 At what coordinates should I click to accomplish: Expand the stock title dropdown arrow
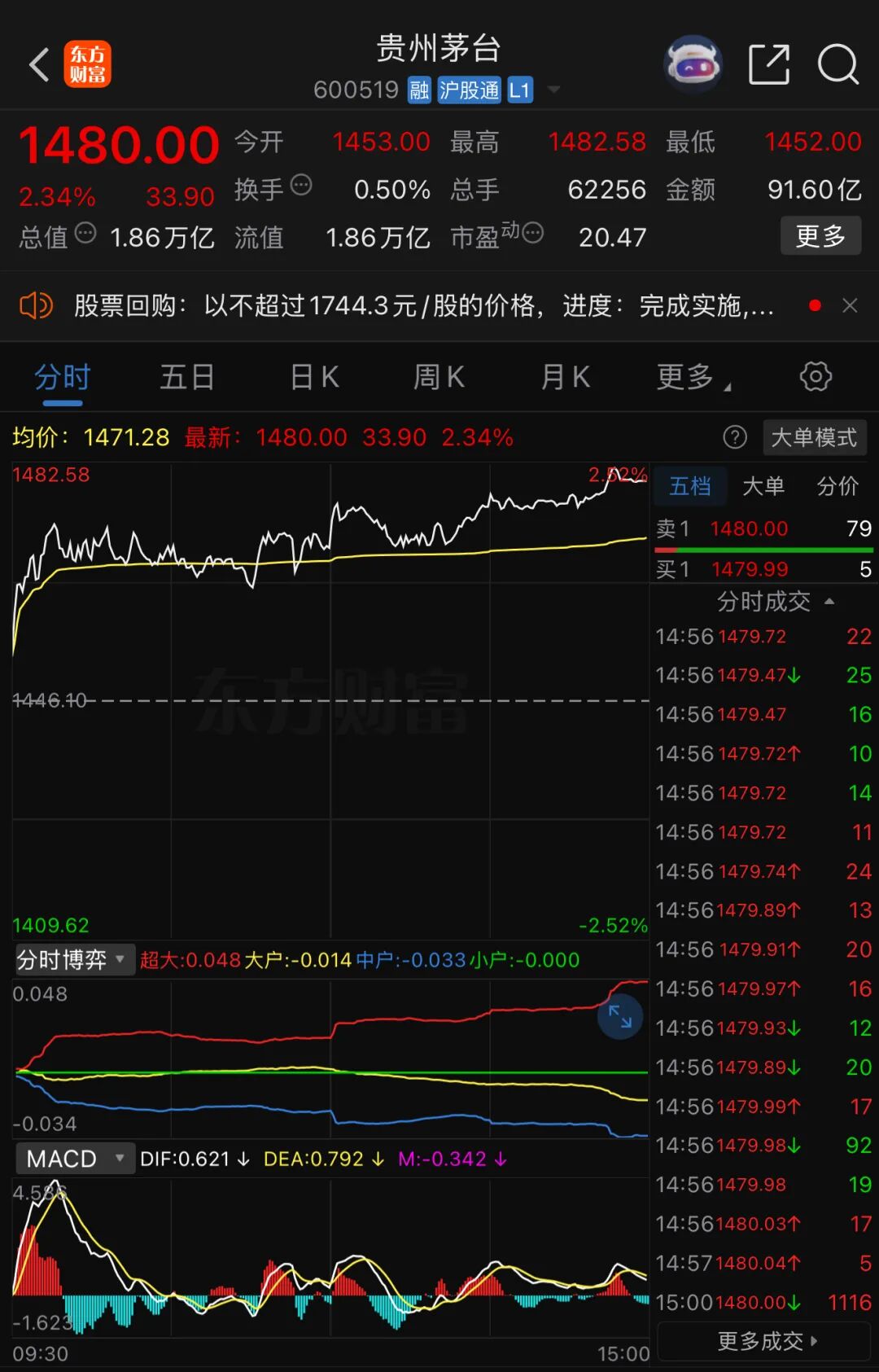coord(553,90)
